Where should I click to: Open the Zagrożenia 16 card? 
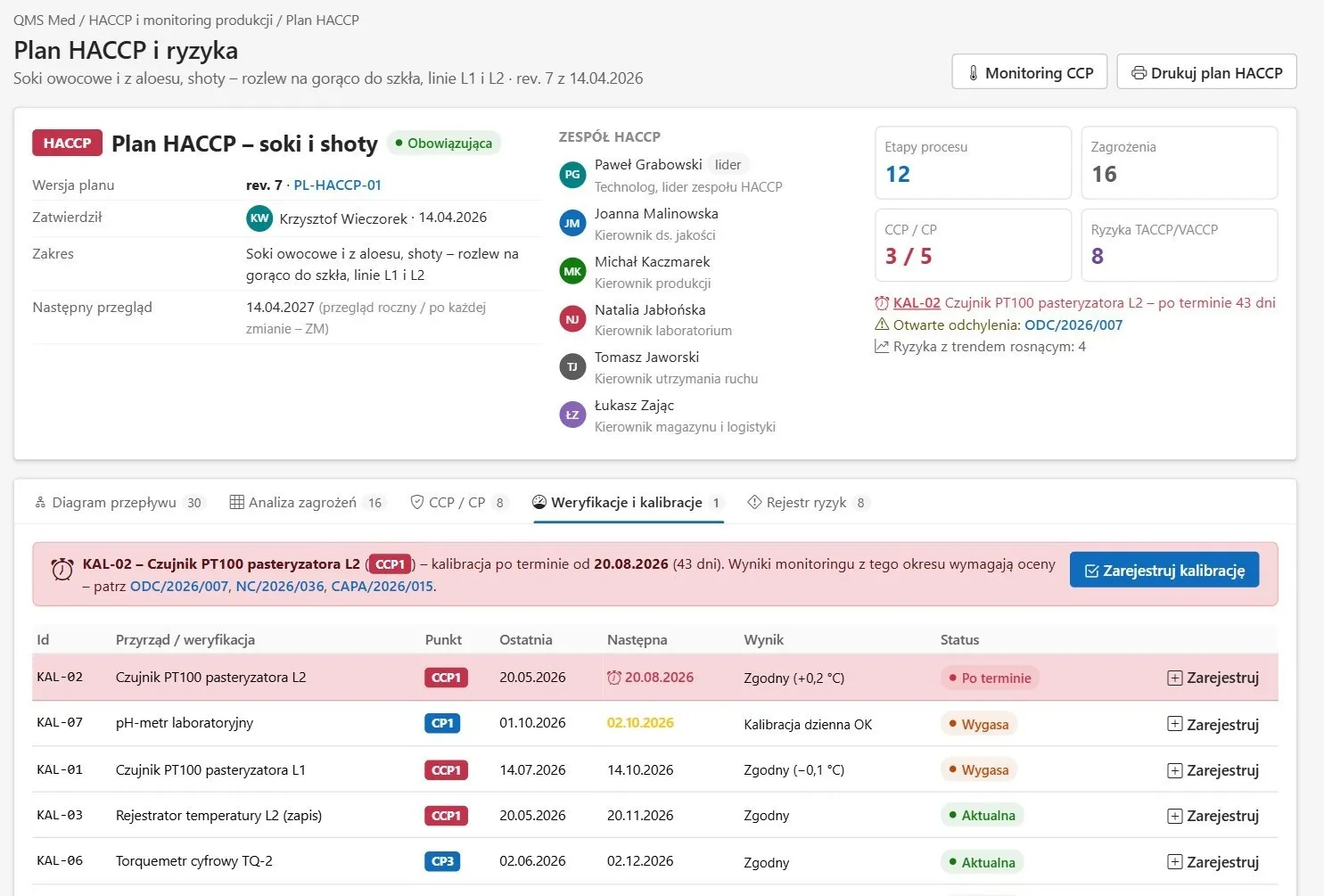click(x=1180, y=162)
